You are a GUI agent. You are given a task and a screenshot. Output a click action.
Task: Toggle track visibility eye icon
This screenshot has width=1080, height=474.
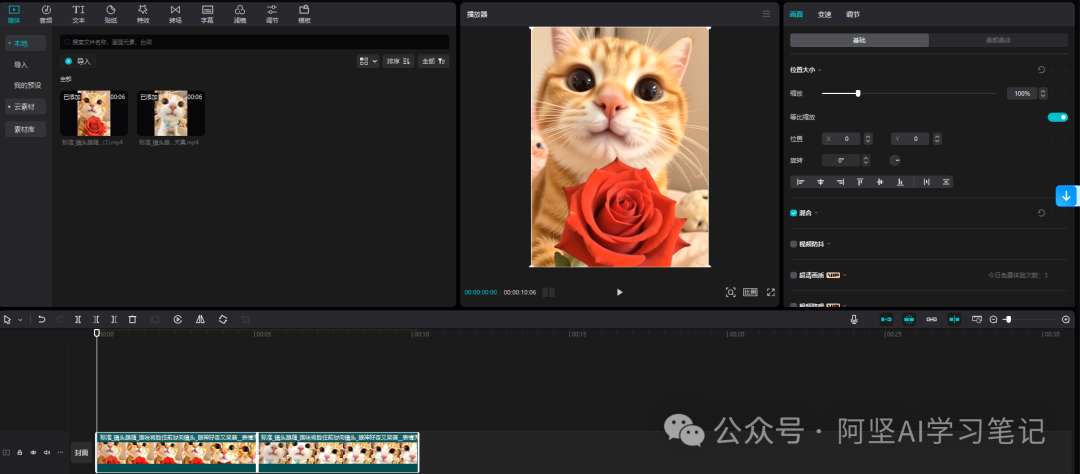(33, 453)
